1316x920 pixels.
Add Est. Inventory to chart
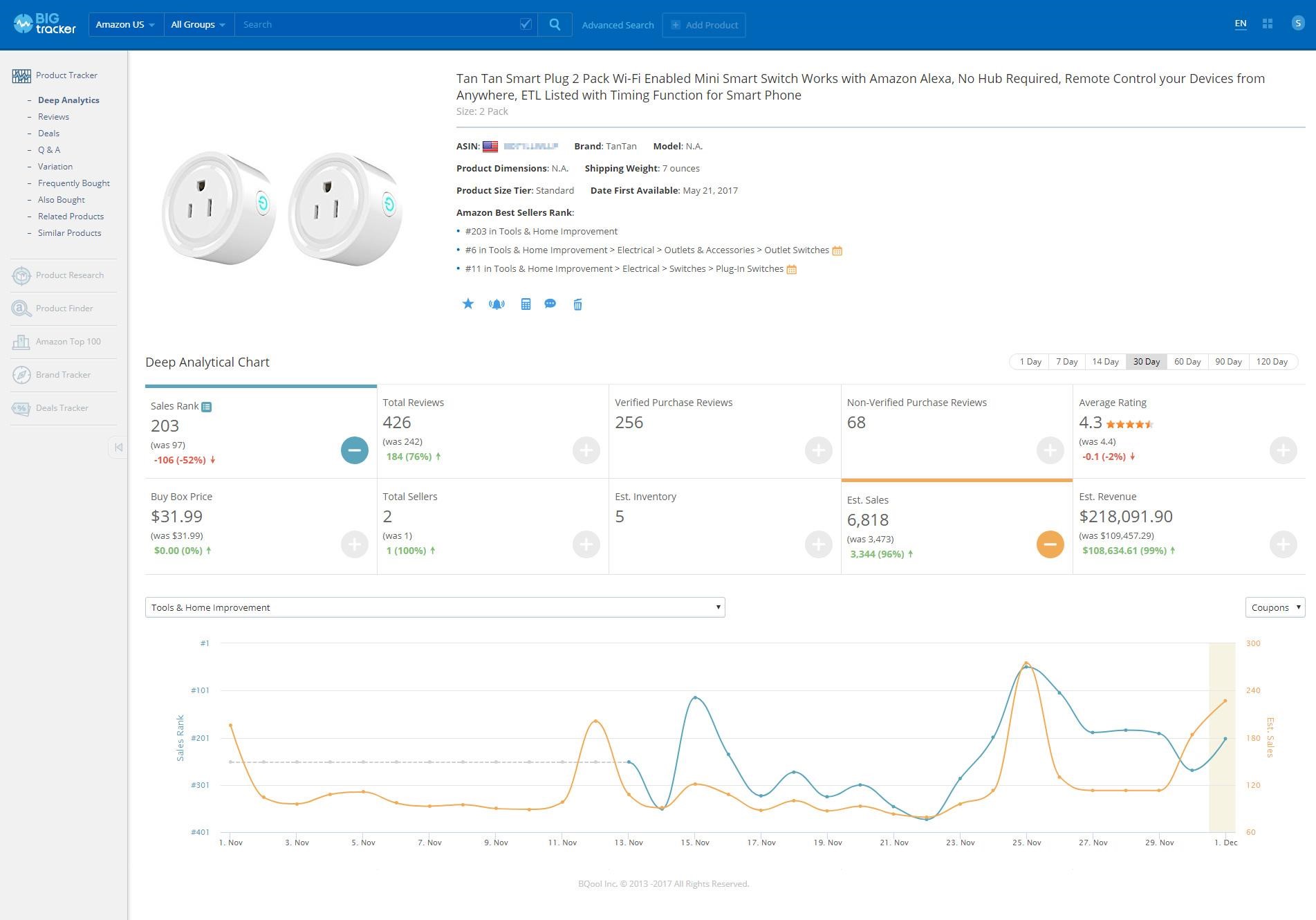pyautogui.click(x=819, y=544)
